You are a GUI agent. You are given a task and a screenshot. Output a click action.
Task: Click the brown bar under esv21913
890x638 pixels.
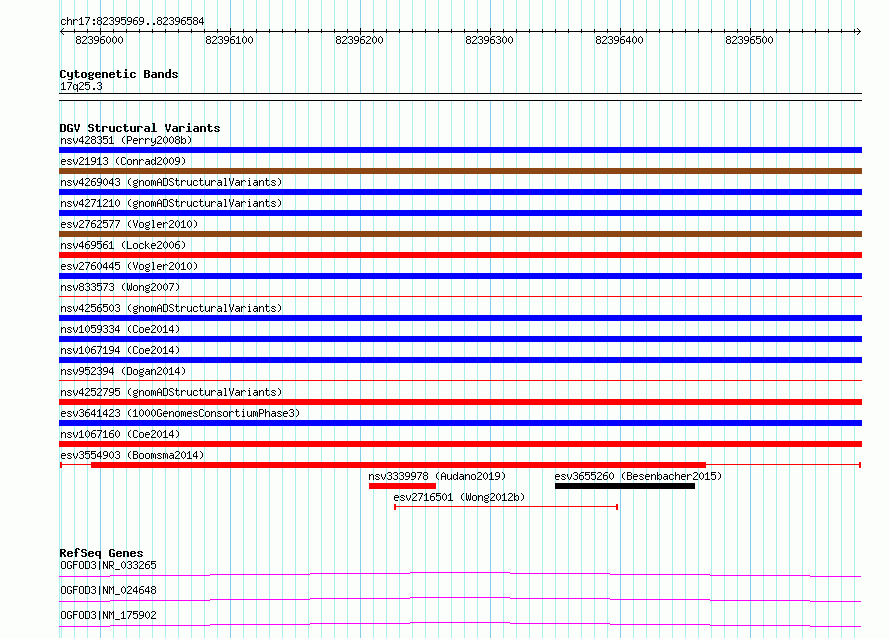[460, 171]
